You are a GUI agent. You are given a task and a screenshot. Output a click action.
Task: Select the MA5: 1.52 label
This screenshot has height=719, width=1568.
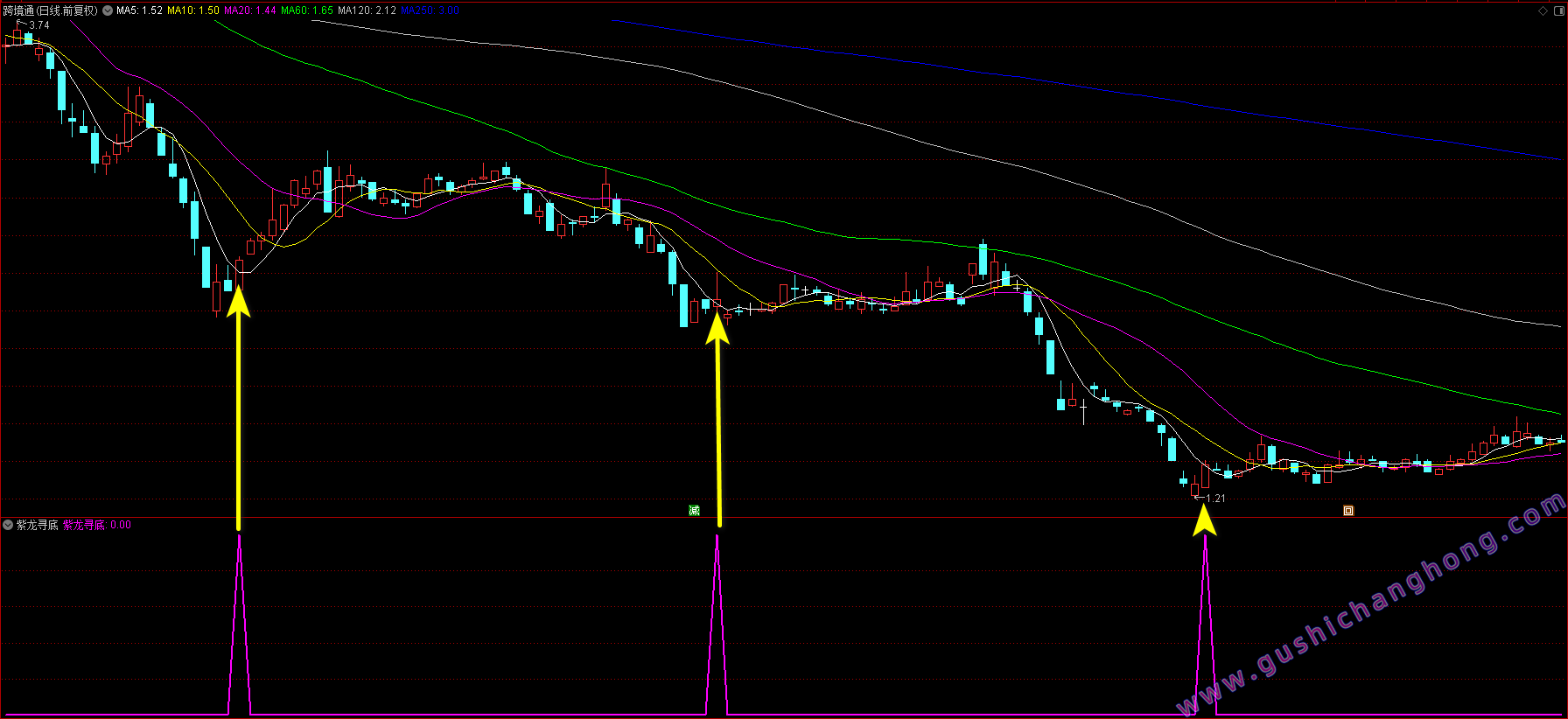pos(139,10)
